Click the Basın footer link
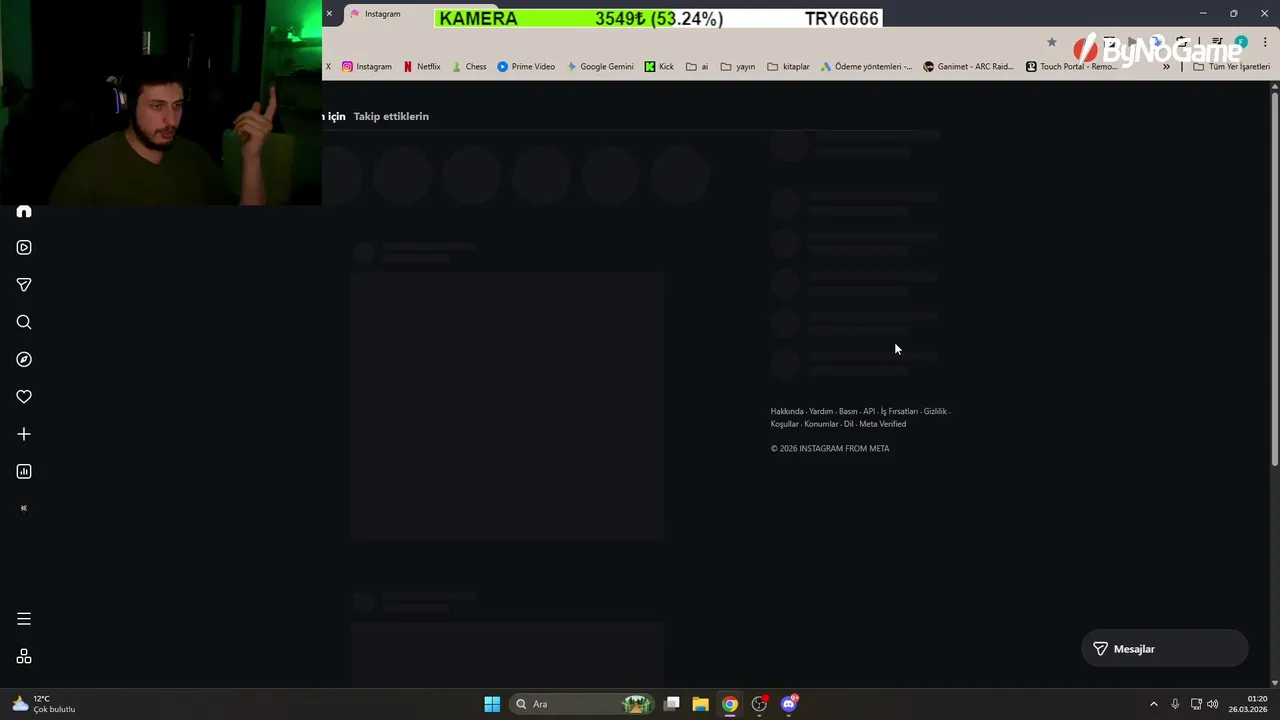This screenshot has height=720, width=1280. click(848, 411)
